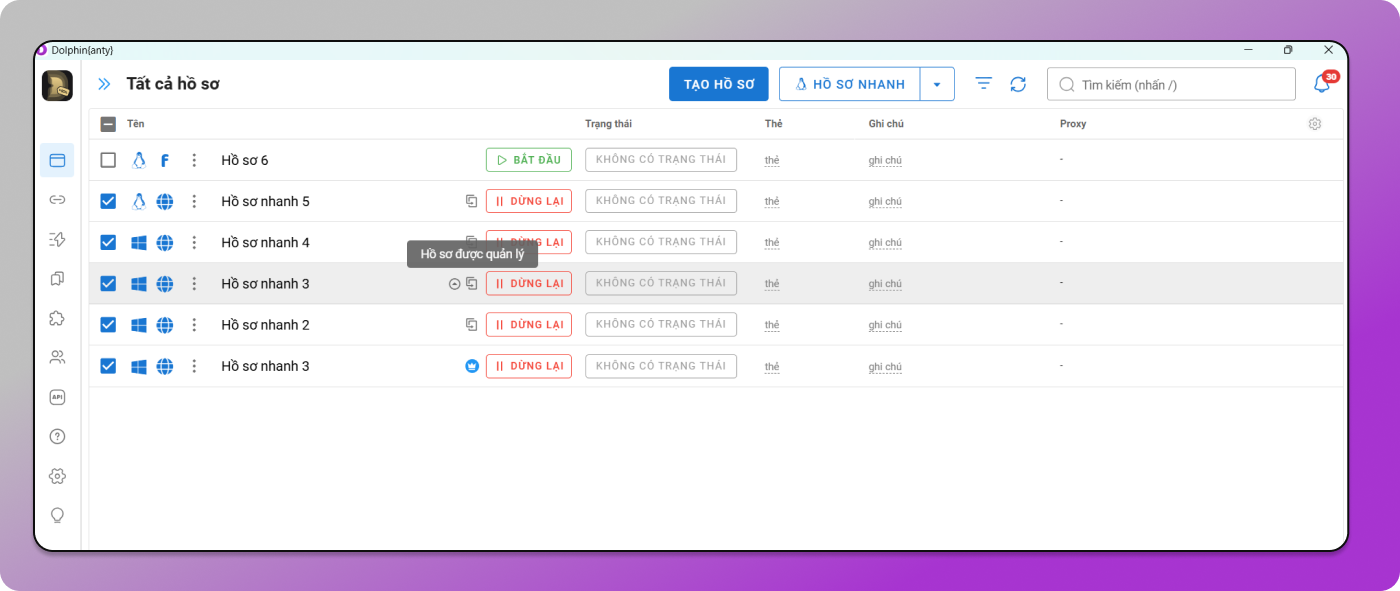Screen dimensions: 1400x591
Task: Expand the Hồ sơ nhanh dropdown arrow
Action: 937,85
